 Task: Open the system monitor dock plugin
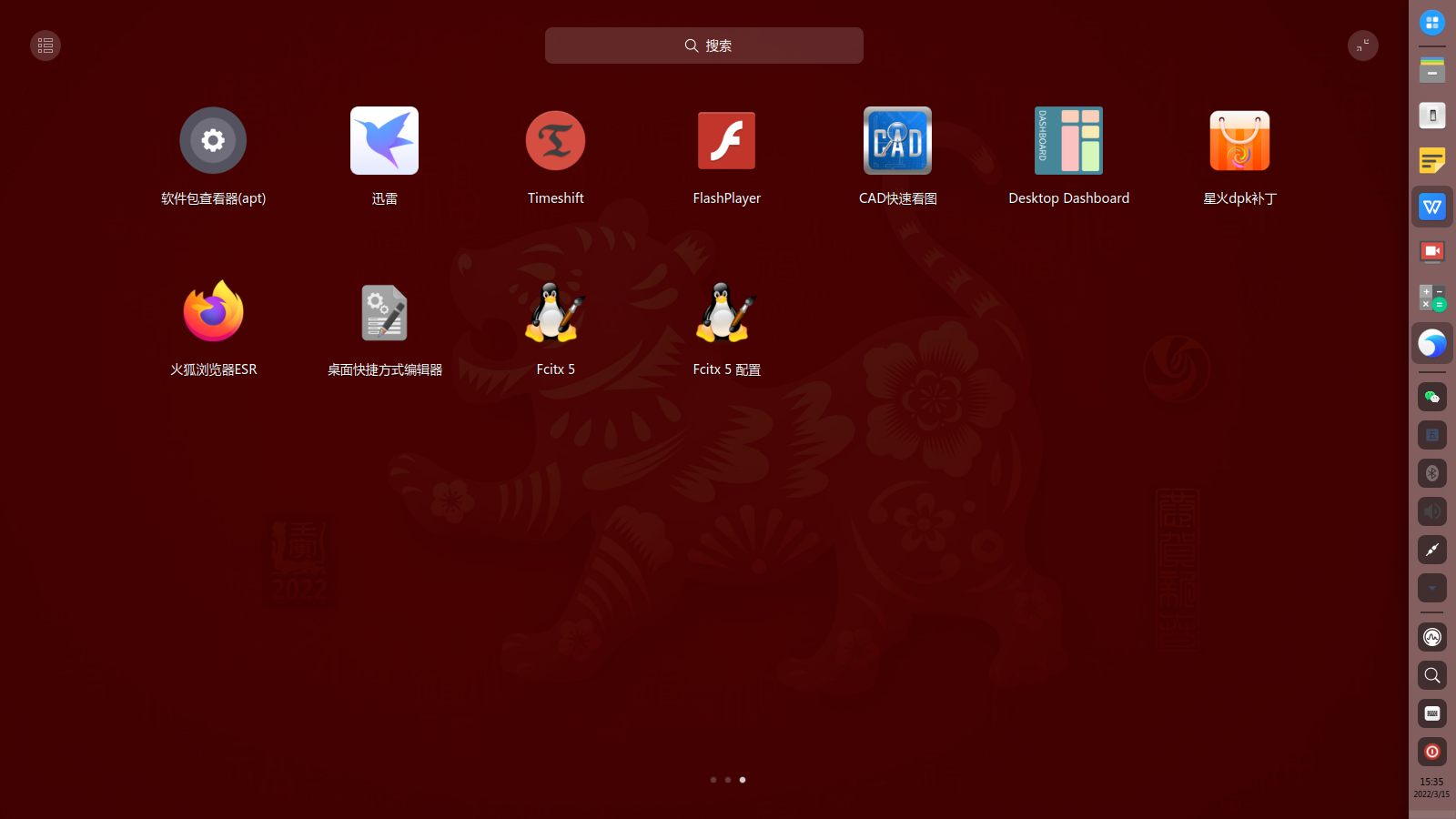click(1432, 637)
